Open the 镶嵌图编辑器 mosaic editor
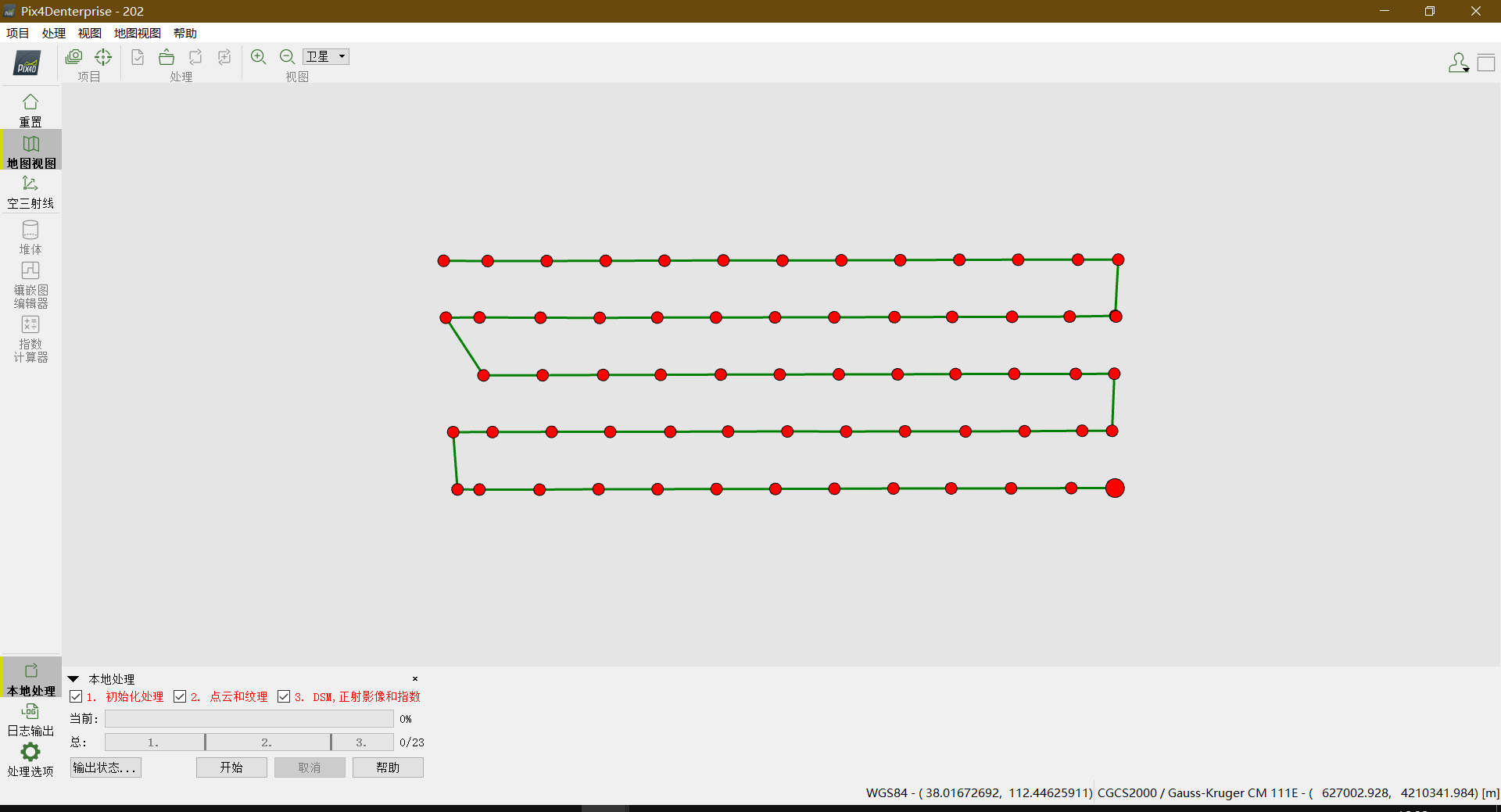Viewport: 1501px width, 812px height. click(30, 284)
